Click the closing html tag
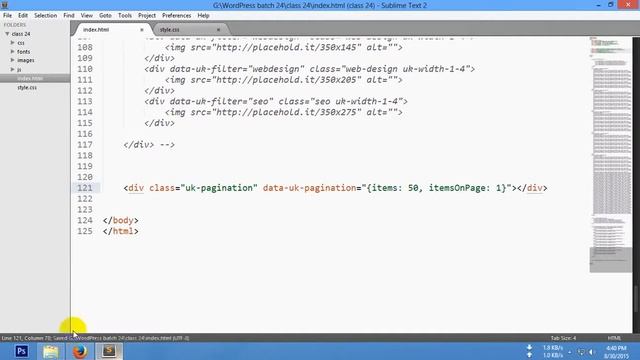 (x=120, y=231)
